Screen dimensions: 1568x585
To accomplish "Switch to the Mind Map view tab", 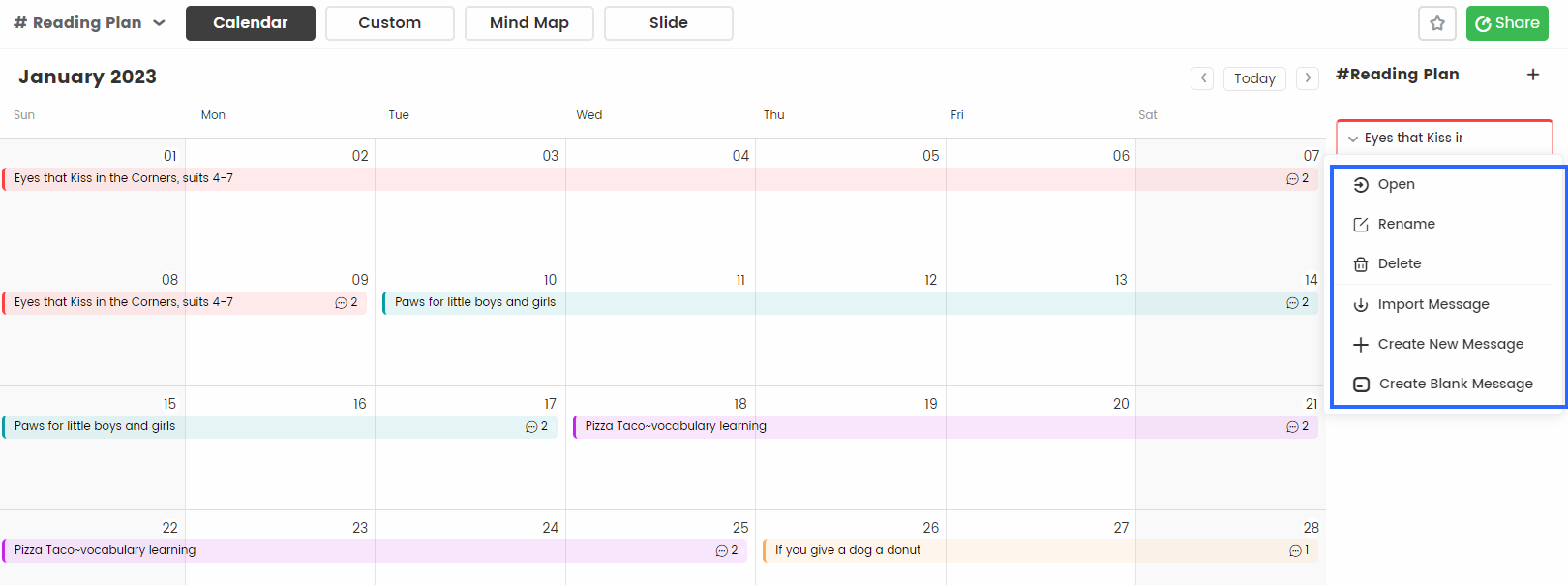I will point(529,23).
